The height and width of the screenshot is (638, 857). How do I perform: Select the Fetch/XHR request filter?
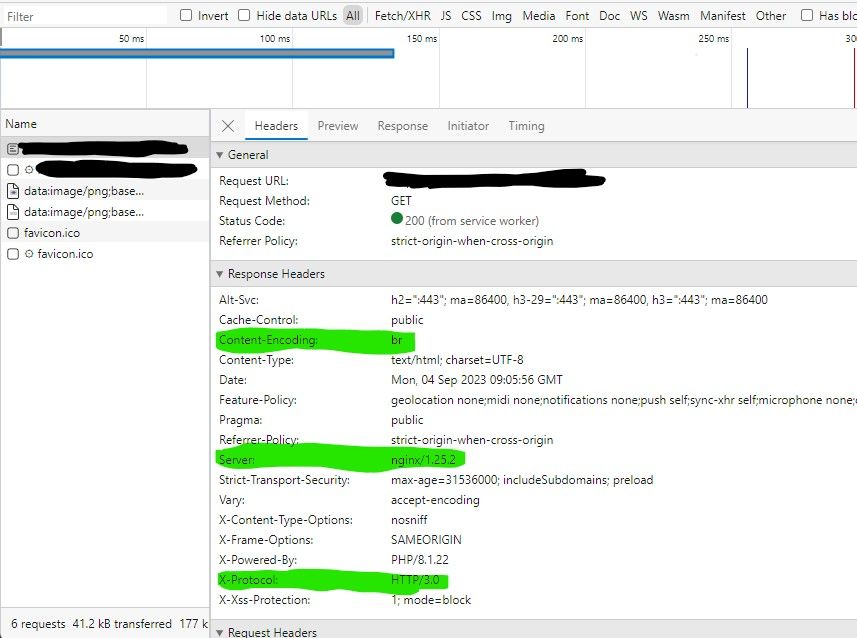point(402,15)
